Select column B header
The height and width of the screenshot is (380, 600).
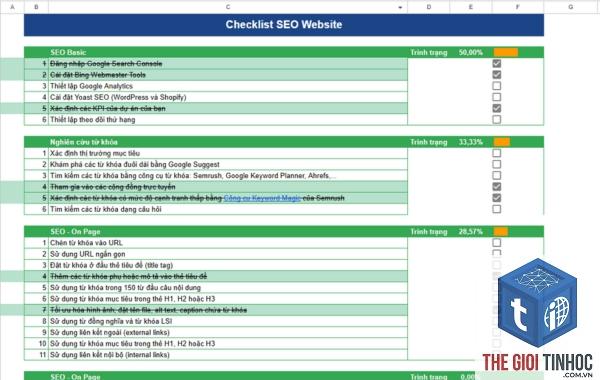[36, 7]
